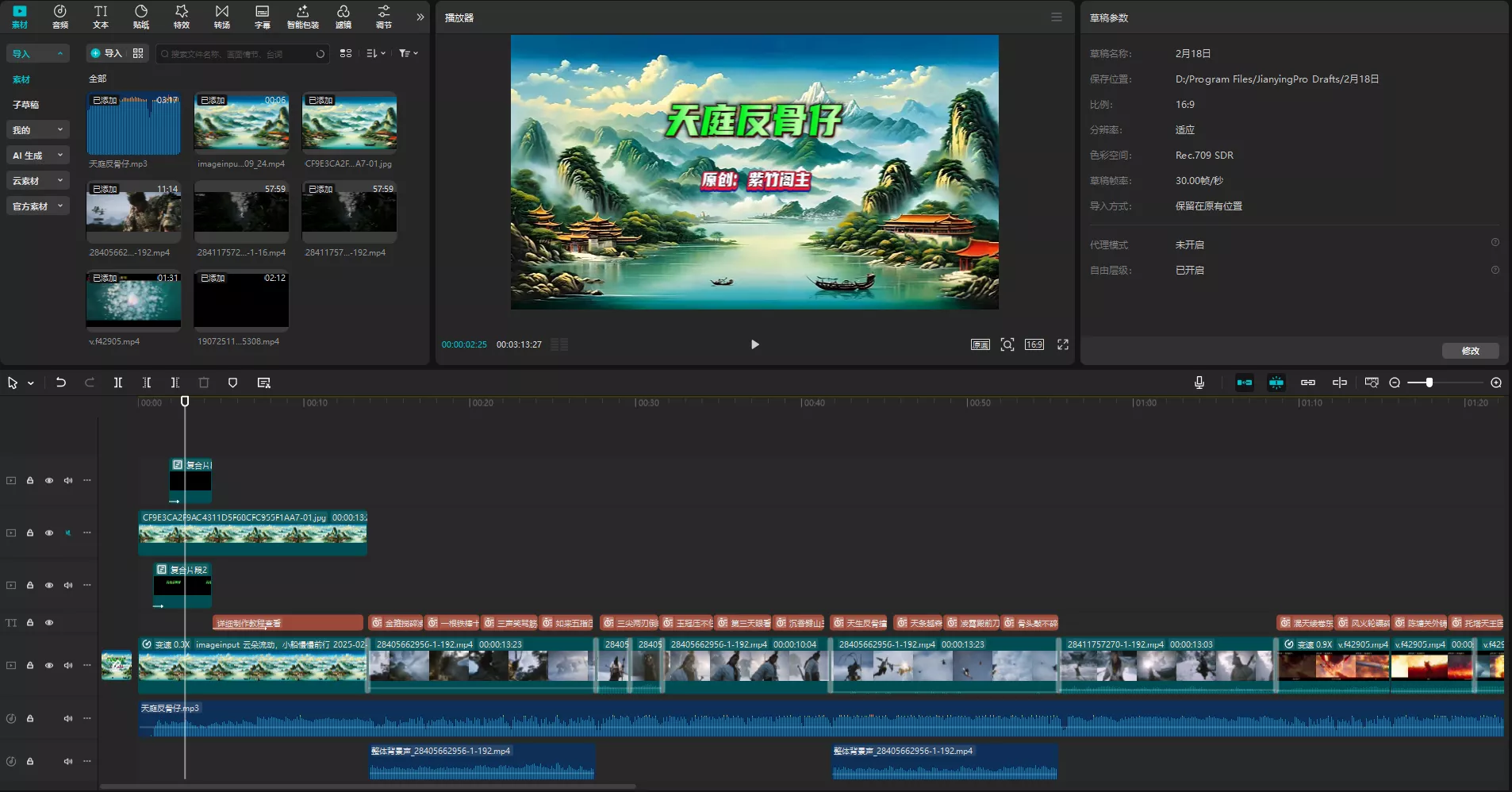Lock the CF9E3CA2 jpg image track
The height and width of the screenshot is (792, 1512).
[30, 532]
